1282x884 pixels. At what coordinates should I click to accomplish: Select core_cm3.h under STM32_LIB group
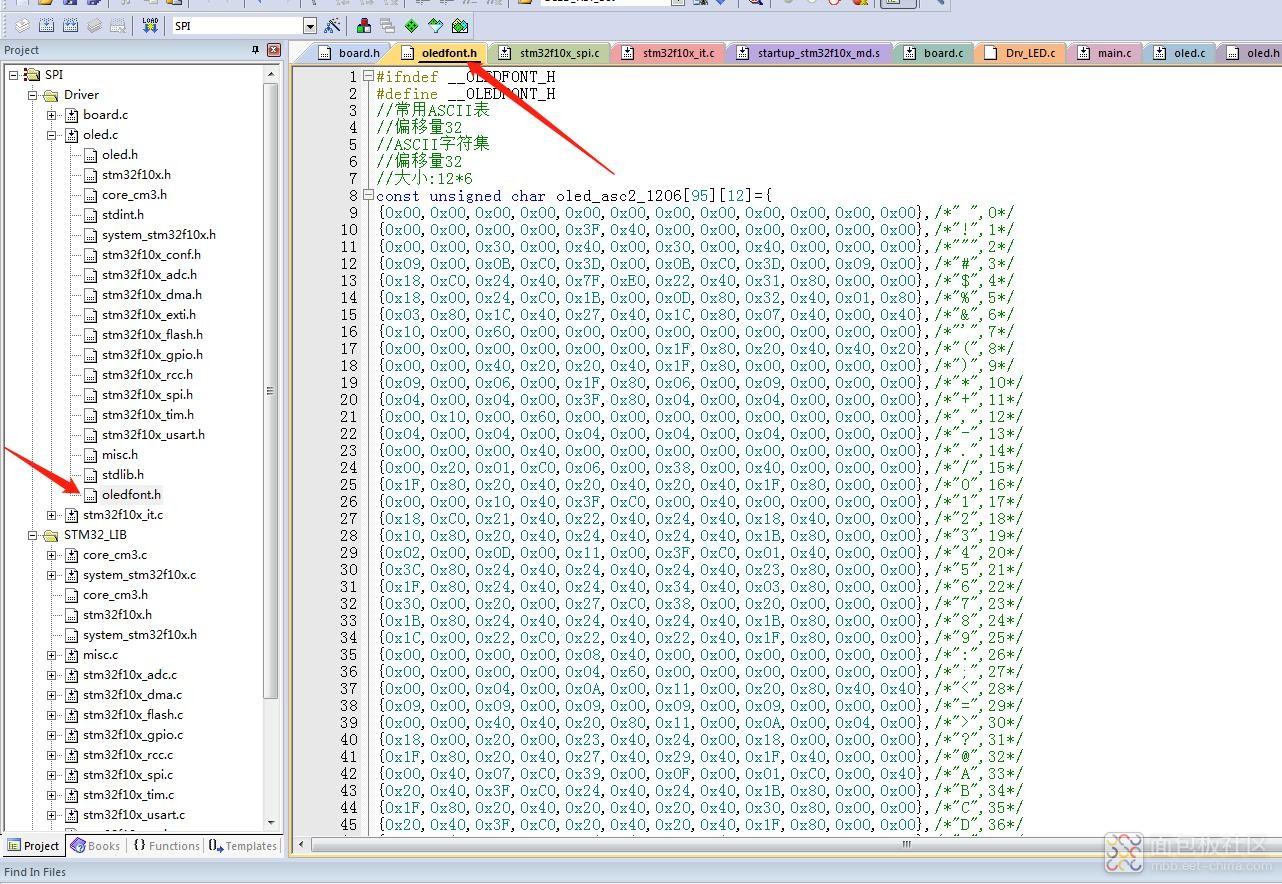point(115,595)
